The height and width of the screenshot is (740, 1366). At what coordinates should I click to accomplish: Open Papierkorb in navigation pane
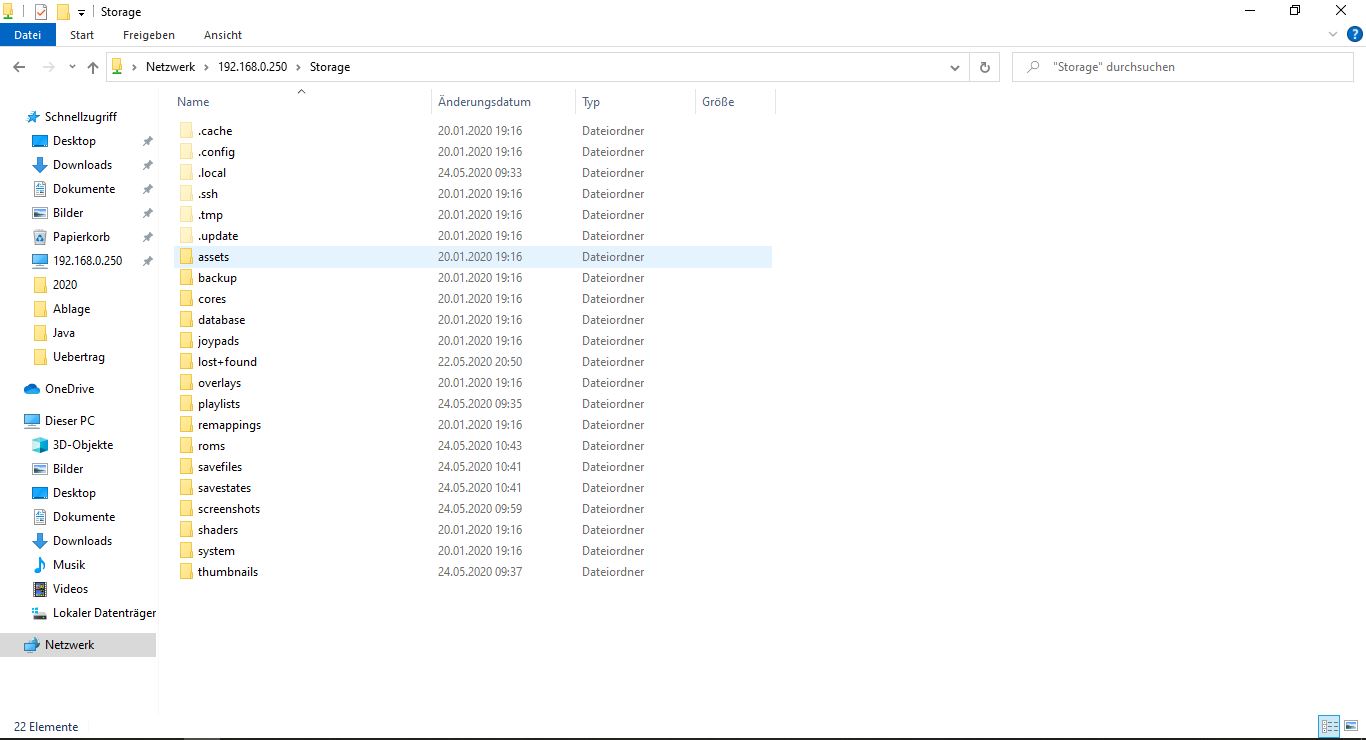coord(81,237)
